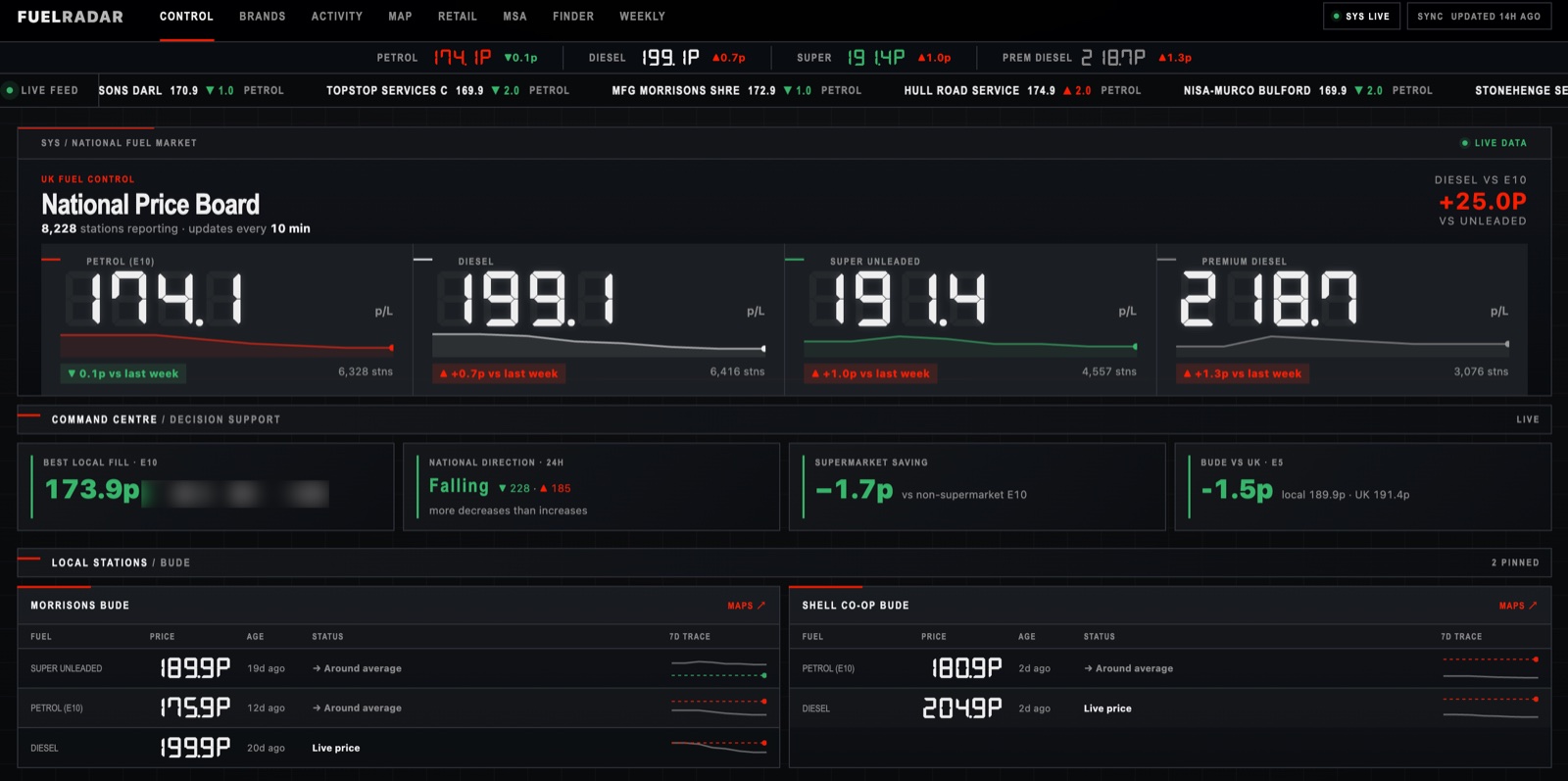1568x781 pixels.
Task: Navigate to the Finder tab
Action: [573, 17]
